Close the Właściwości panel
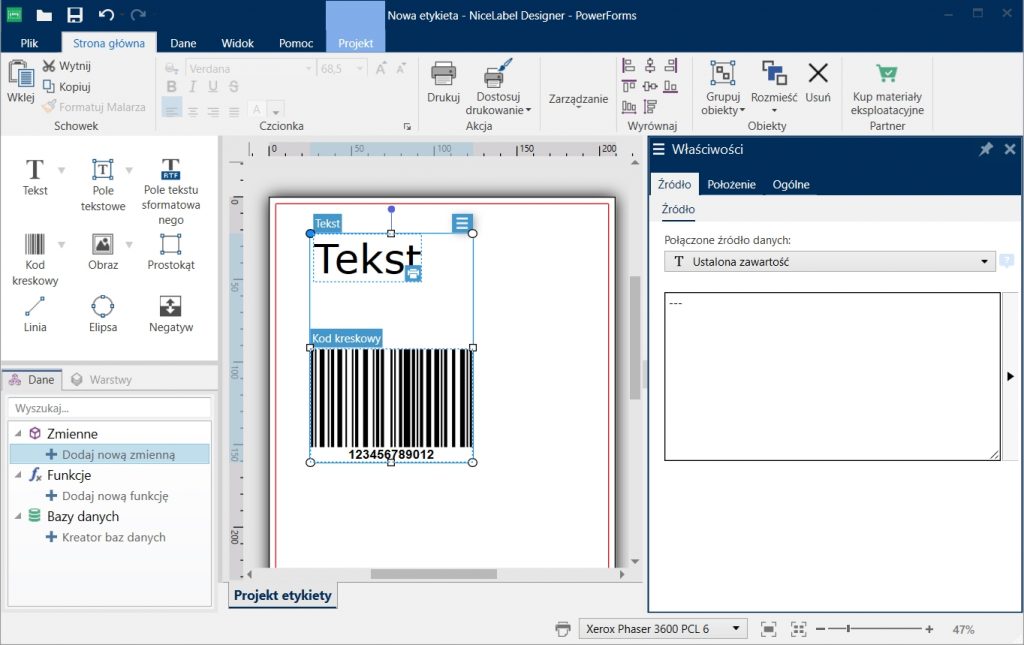 (x=1010, y=149)
